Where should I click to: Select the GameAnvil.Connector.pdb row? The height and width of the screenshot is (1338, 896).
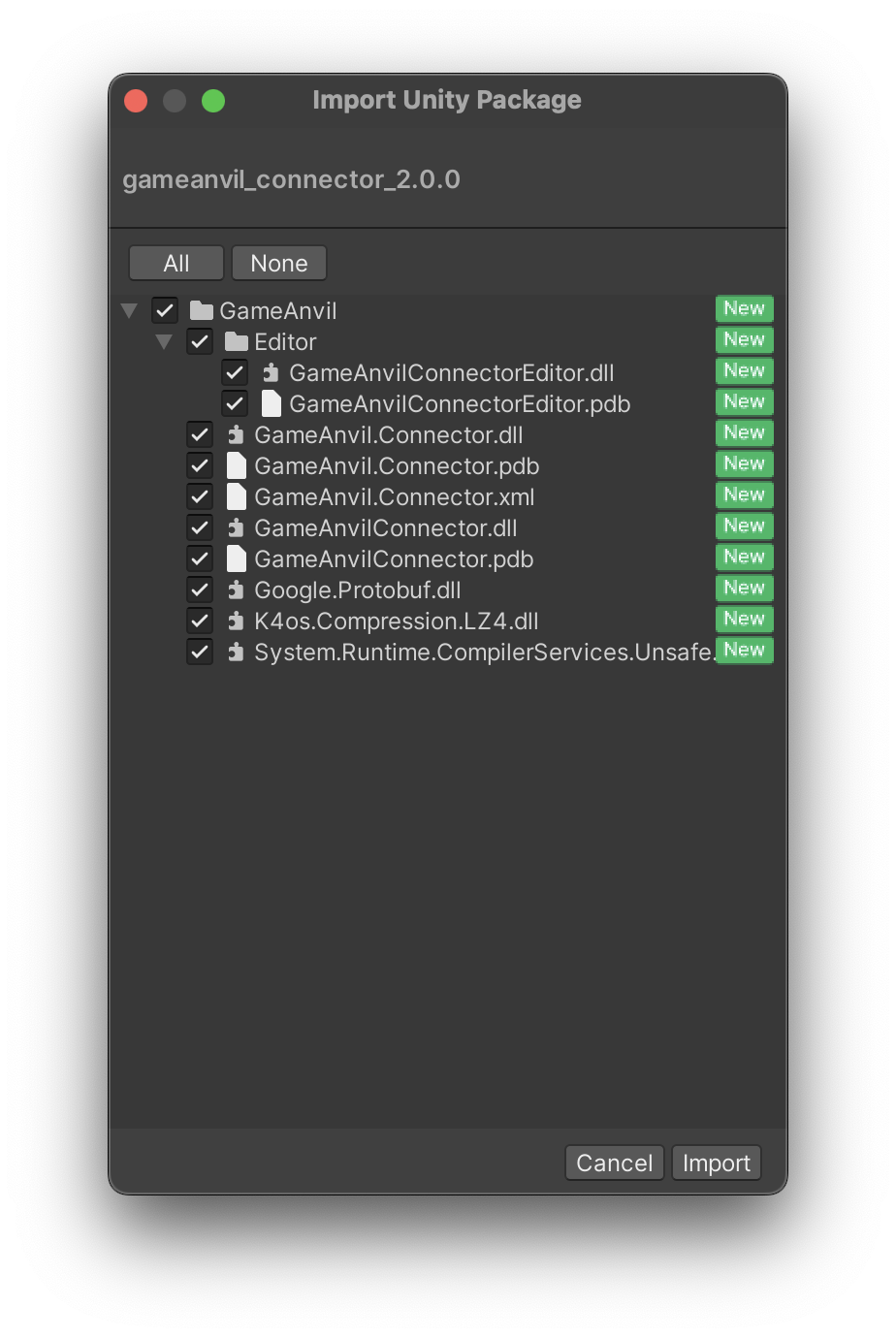coord(448,465)
